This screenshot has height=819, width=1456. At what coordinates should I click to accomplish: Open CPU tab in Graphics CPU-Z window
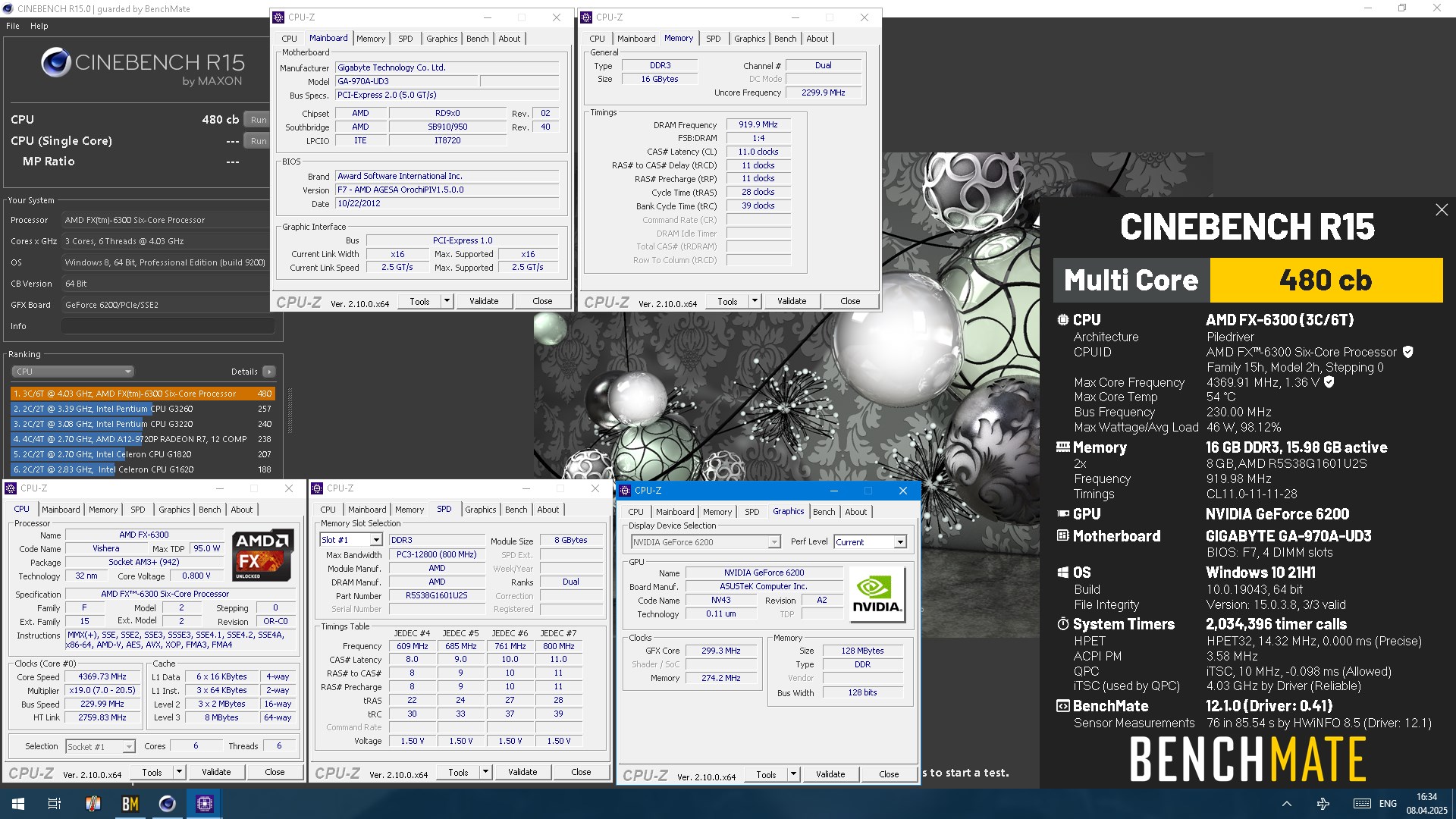click(x=635, y=512)
